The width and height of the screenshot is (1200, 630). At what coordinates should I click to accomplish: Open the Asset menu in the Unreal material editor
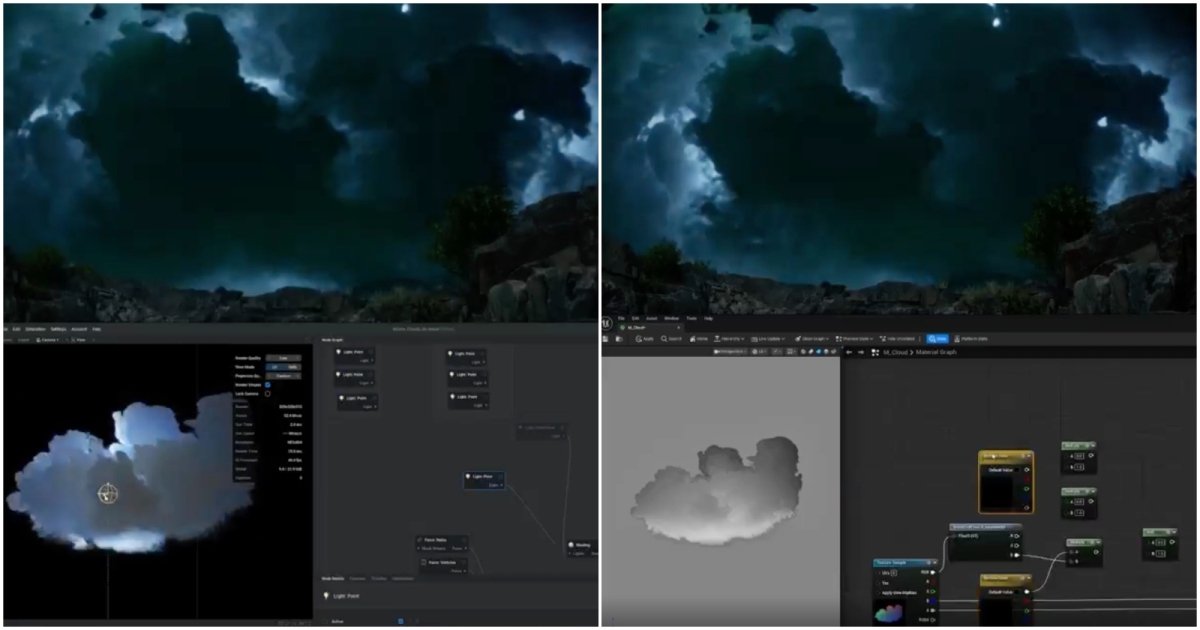coord(651,318)
